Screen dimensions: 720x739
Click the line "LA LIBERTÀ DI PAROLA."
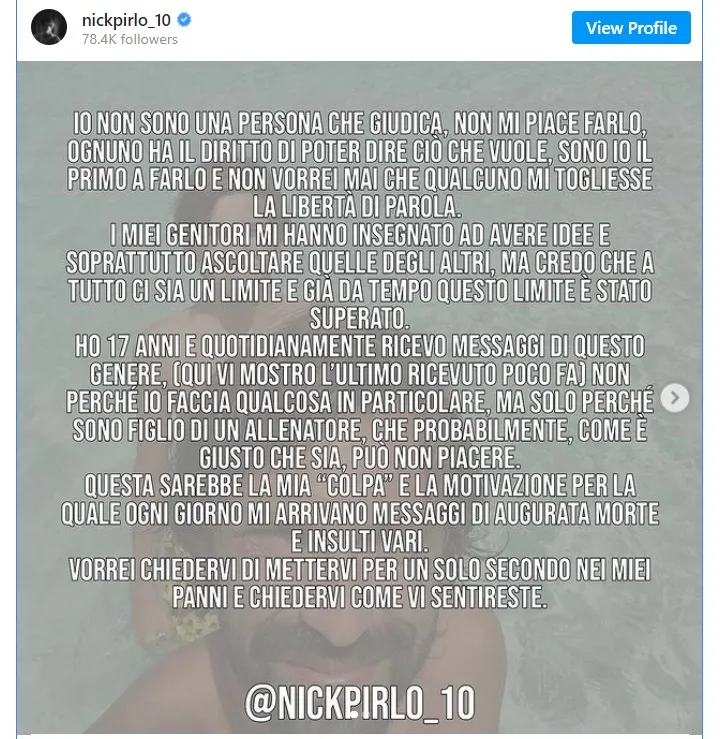point(360,208)
